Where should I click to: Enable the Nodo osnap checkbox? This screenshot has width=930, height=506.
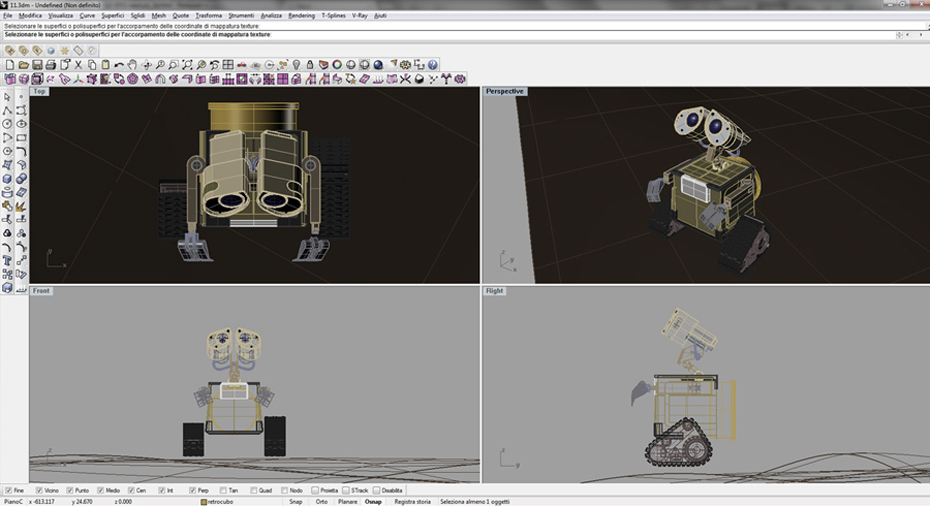pyautogui.click(x=284, y=491)
